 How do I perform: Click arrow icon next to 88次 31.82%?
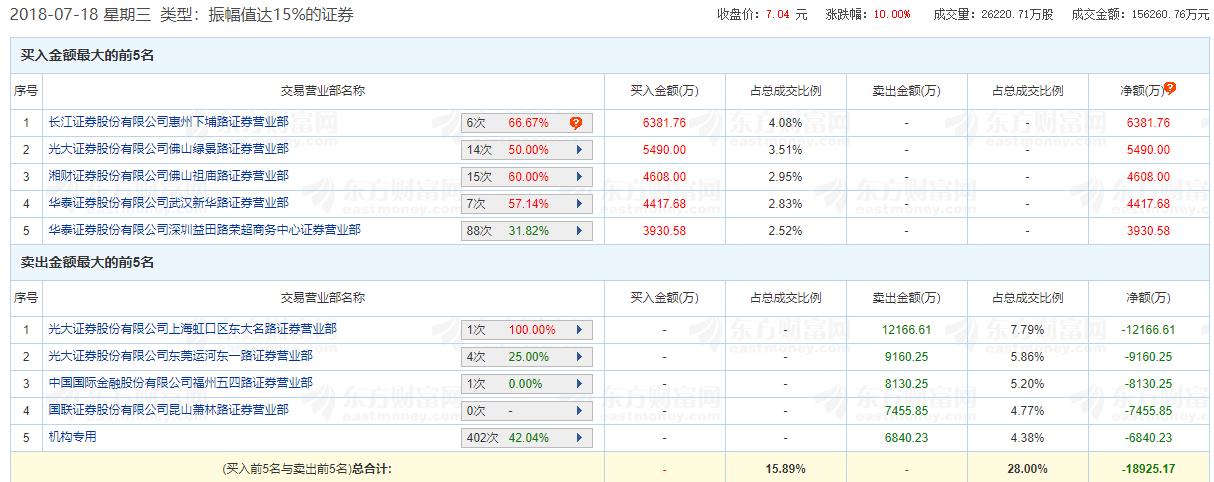click(578, 231)
